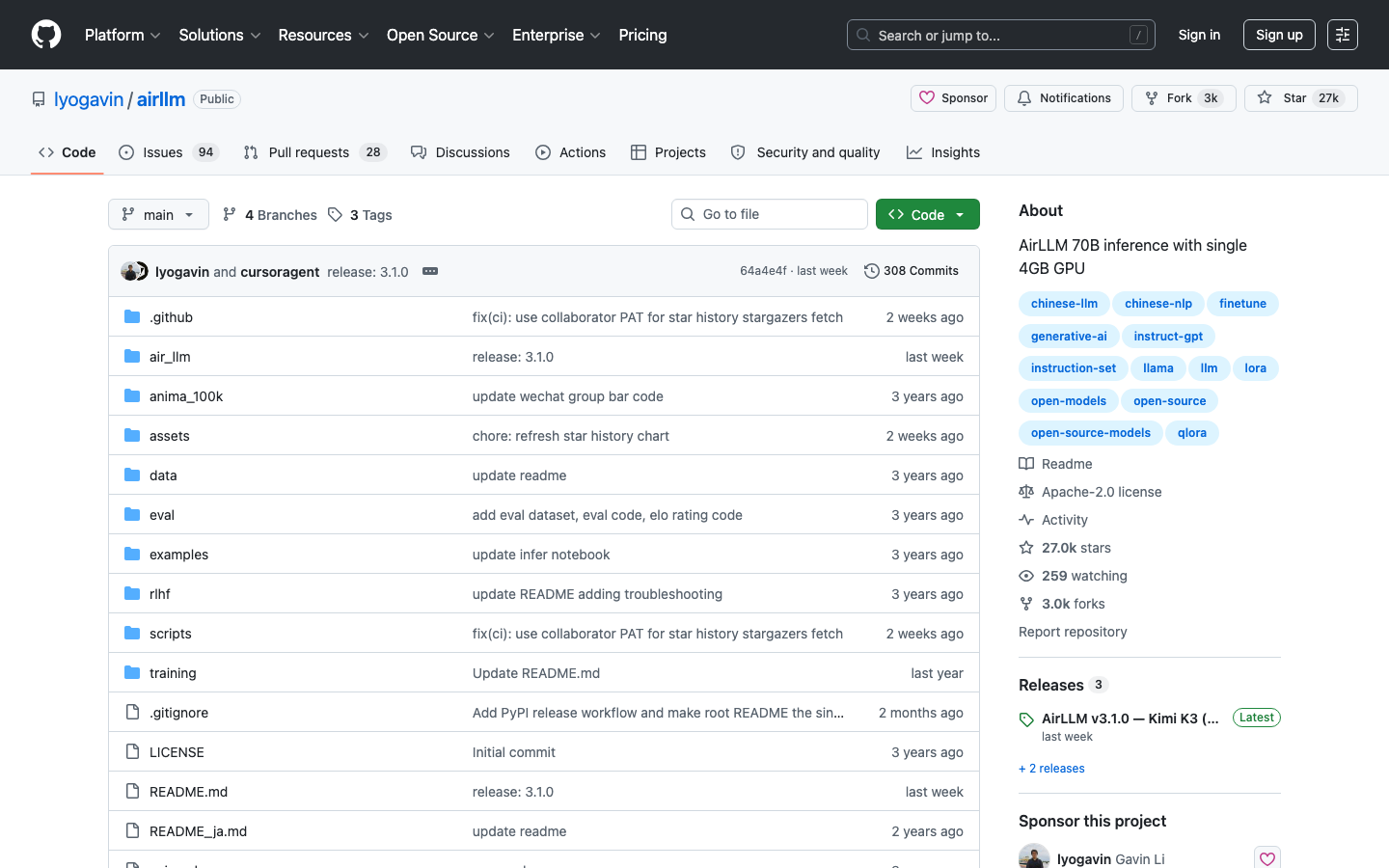Click the Sign up button

click(x=1279, y=35)
